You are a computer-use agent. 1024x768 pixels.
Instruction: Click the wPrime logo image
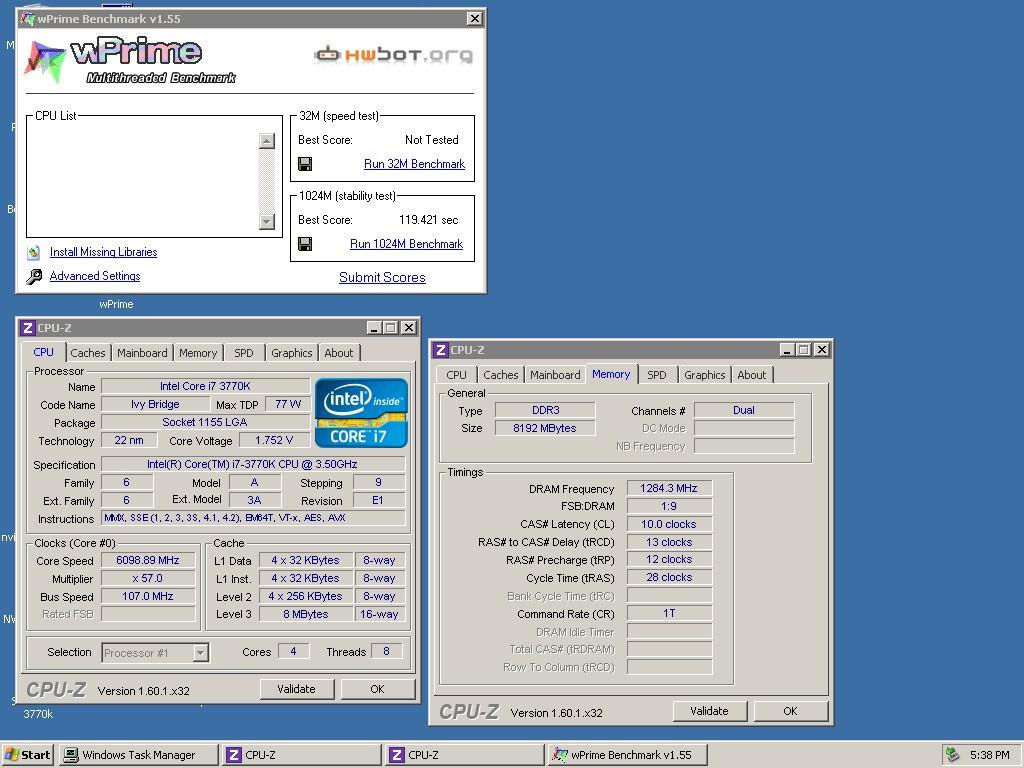pos(131,60)
